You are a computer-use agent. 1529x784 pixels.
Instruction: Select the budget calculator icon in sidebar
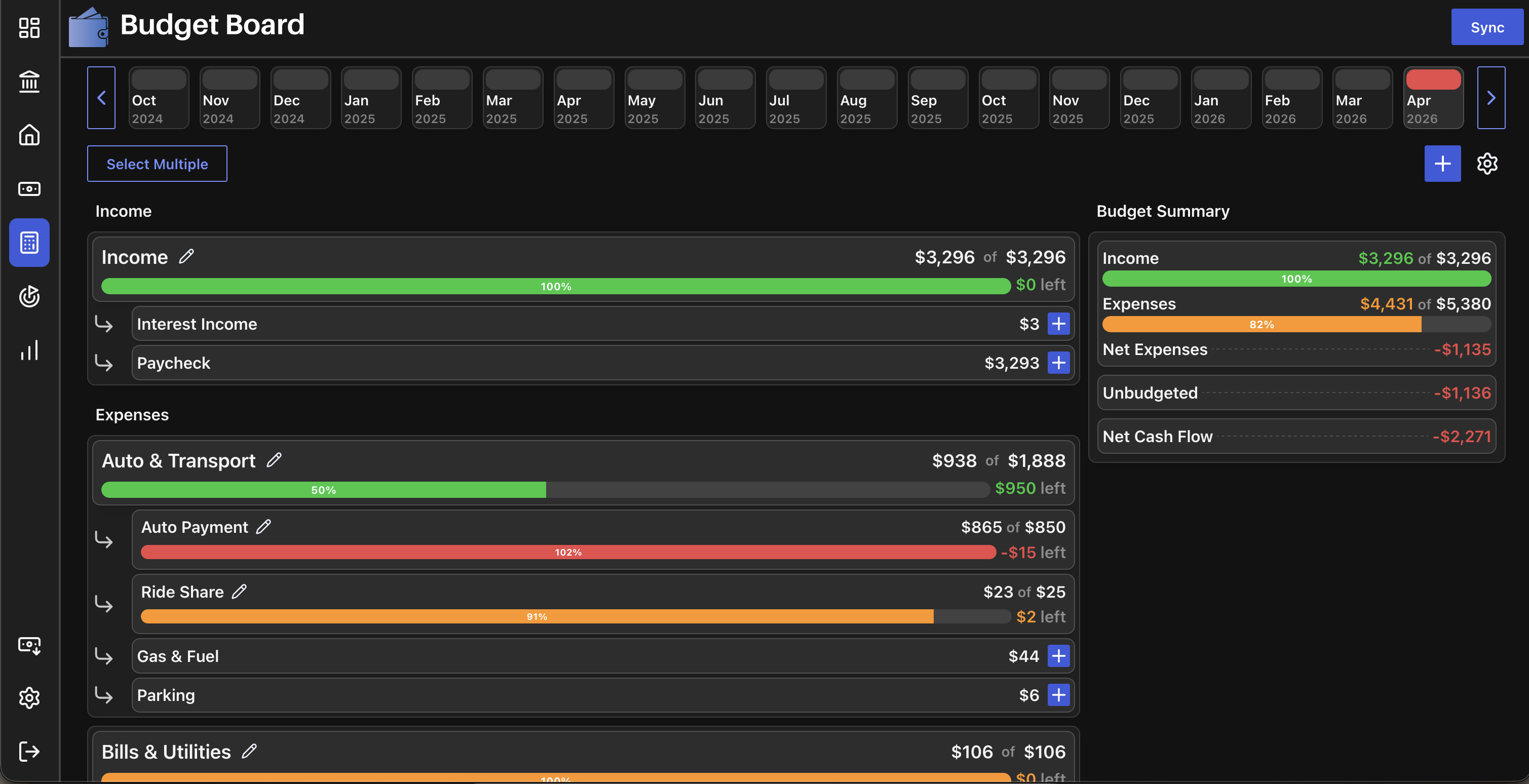pos(29,242)
